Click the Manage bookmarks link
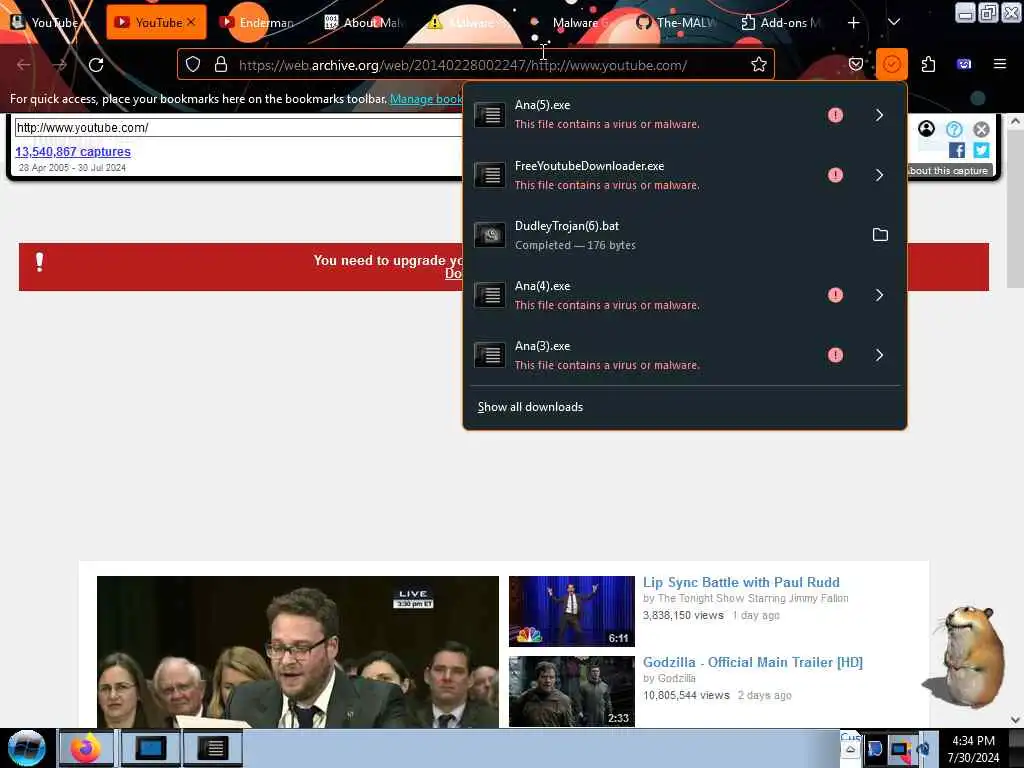 coord(426,99)
